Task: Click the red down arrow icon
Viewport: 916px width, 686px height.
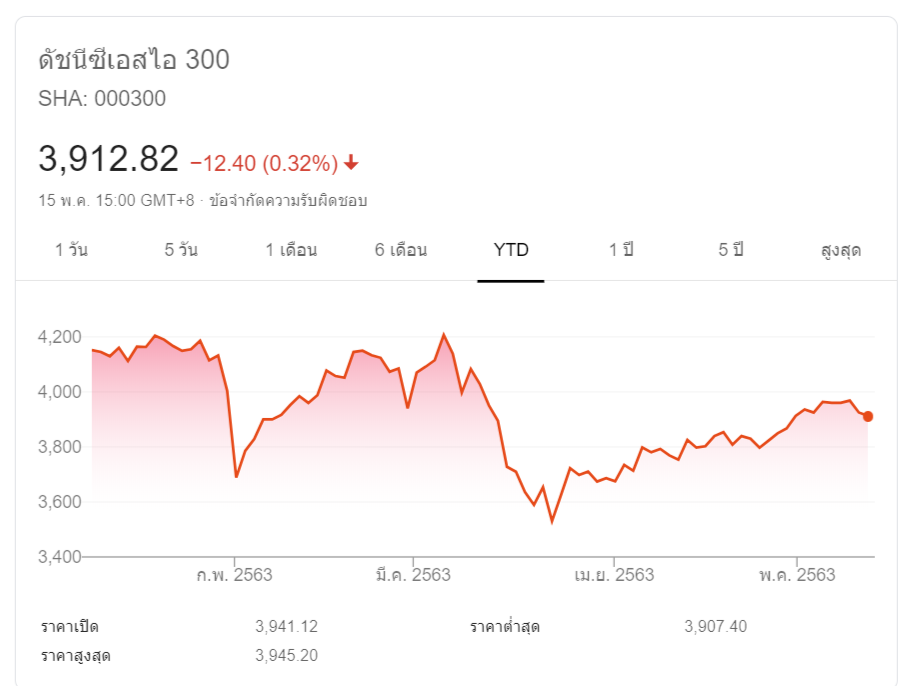Action: tap(351, 163)
